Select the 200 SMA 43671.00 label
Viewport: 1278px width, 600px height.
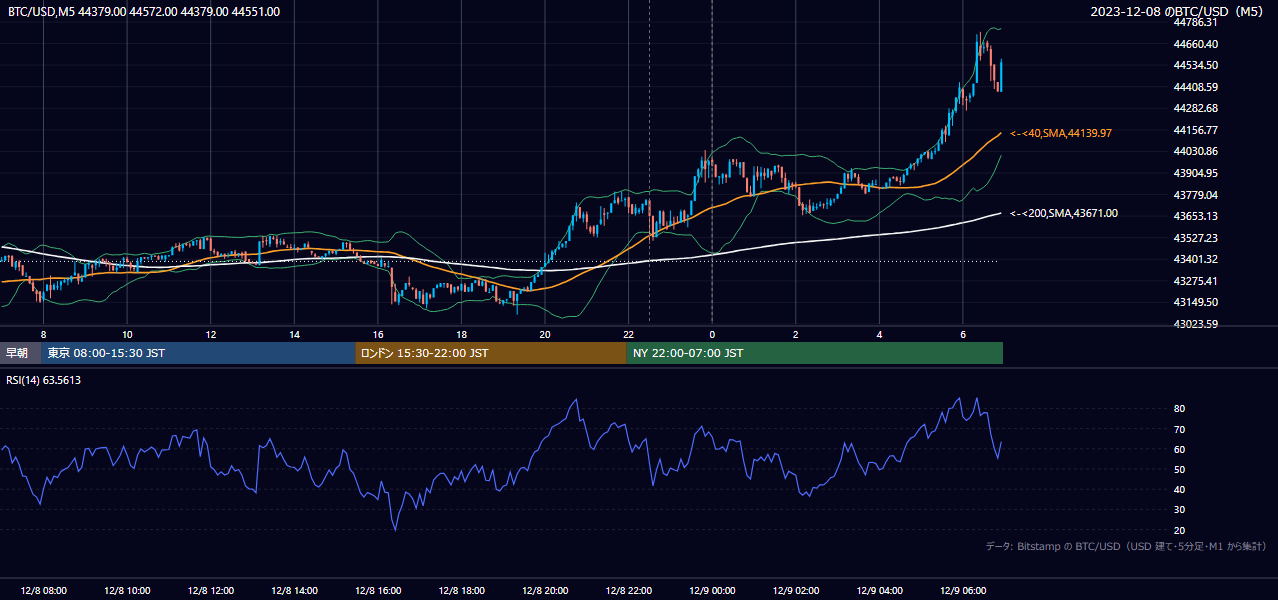[1064, 213]
